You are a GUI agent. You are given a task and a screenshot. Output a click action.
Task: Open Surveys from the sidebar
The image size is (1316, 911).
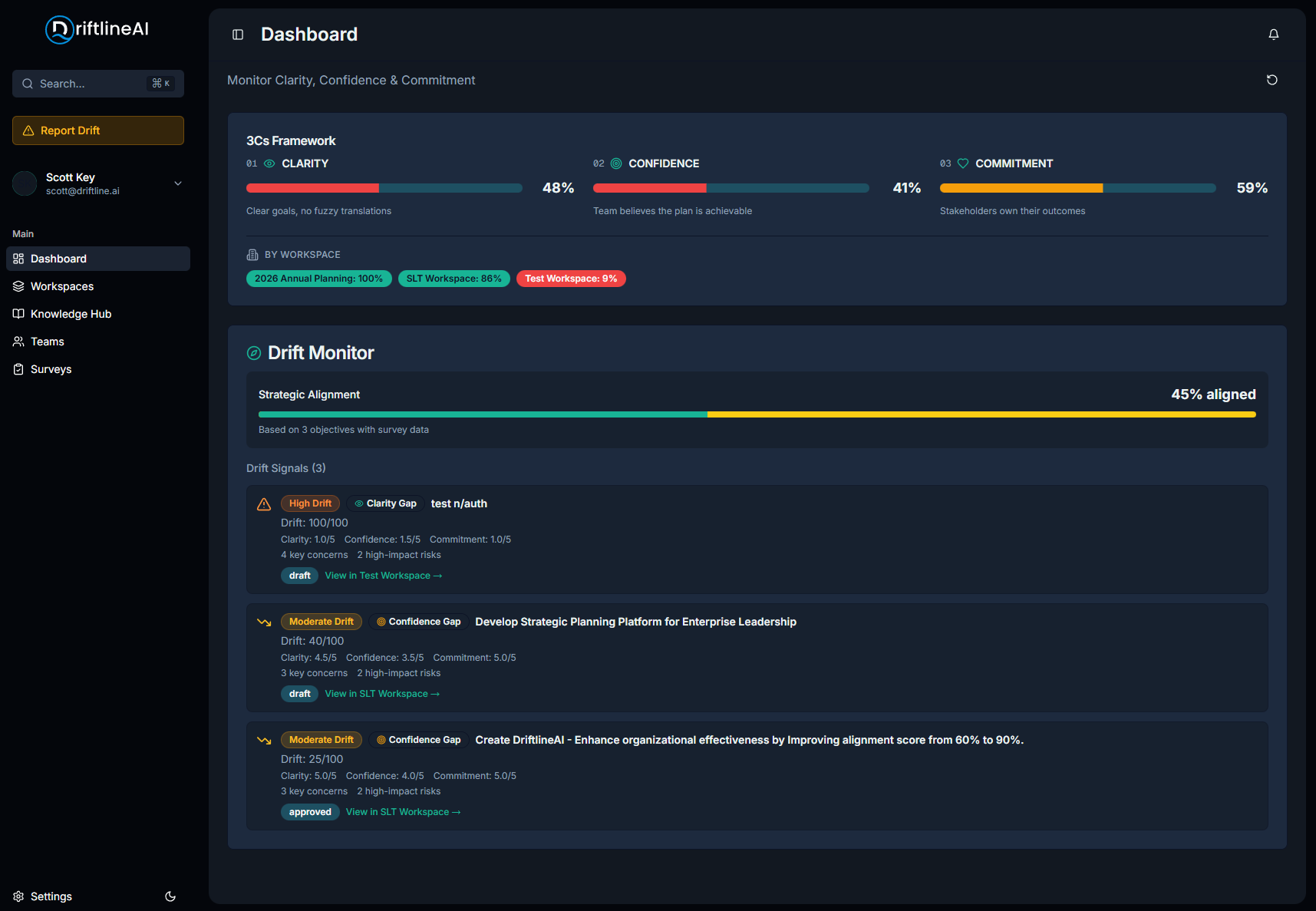51,369
